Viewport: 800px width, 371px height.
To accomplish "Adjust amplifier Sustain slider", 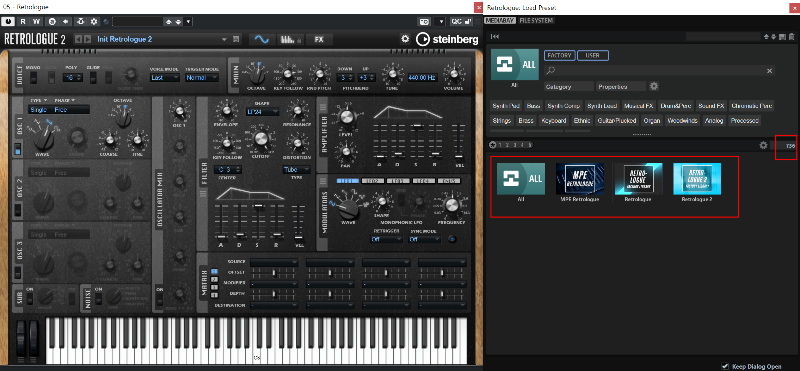I will click(x=417, y=125).
